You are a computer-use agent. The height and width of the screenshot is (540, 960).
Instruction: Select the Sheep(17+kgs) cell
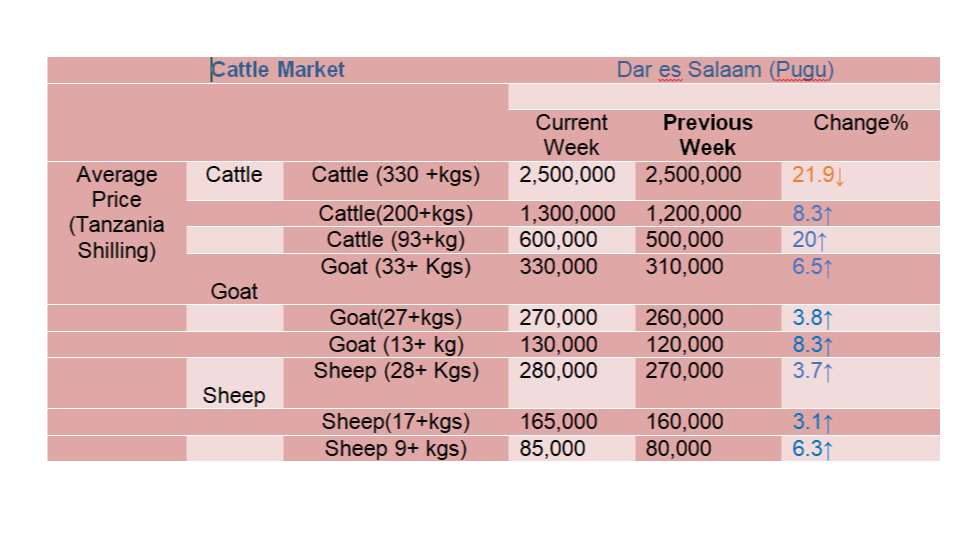pyautogui.click(x=396, y=422)
